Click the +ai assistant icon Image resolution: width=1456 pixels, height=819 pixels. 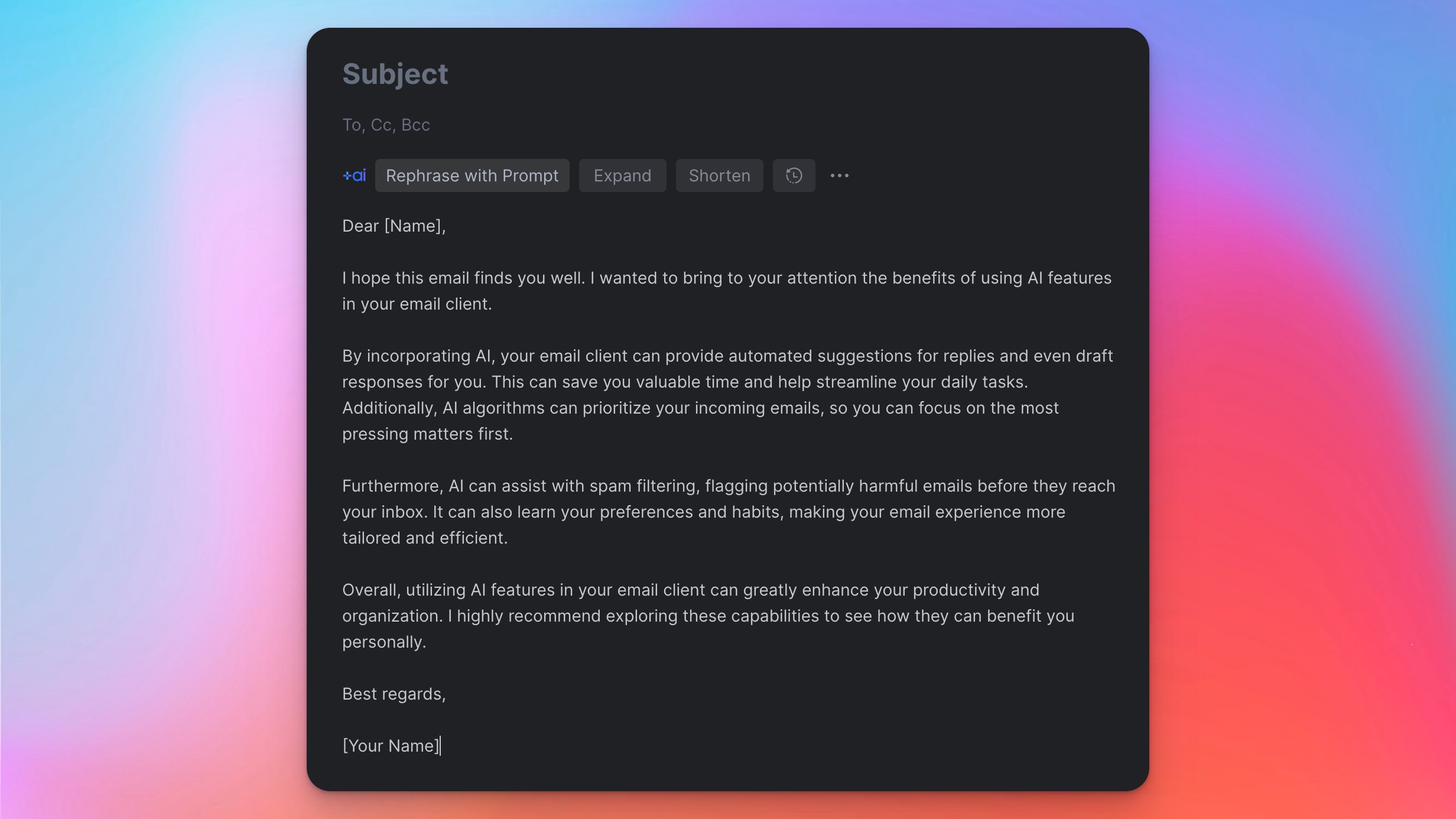[x=355, y=175]
